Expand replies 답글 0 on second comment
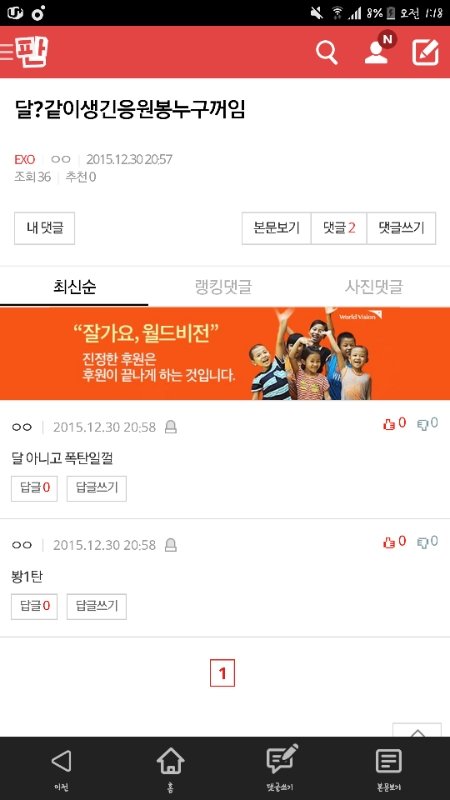Viewport: 450px width, 800px height. [x=35, y=607]
